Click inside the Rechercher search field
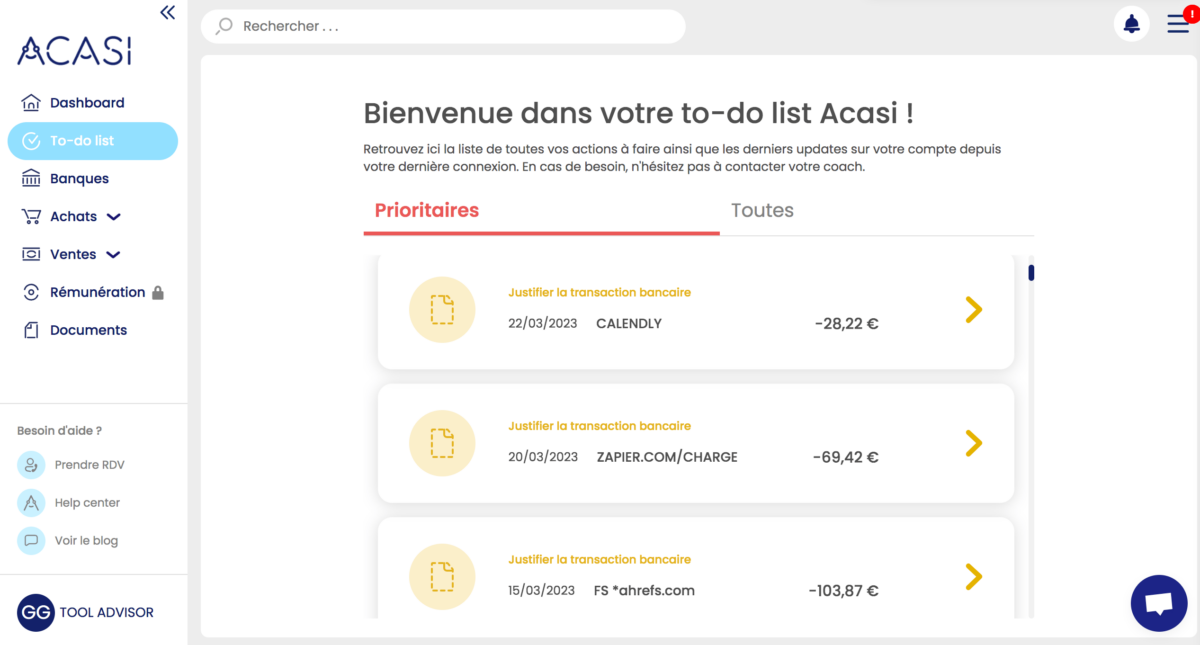1200x645 pixels. (443, 26)
